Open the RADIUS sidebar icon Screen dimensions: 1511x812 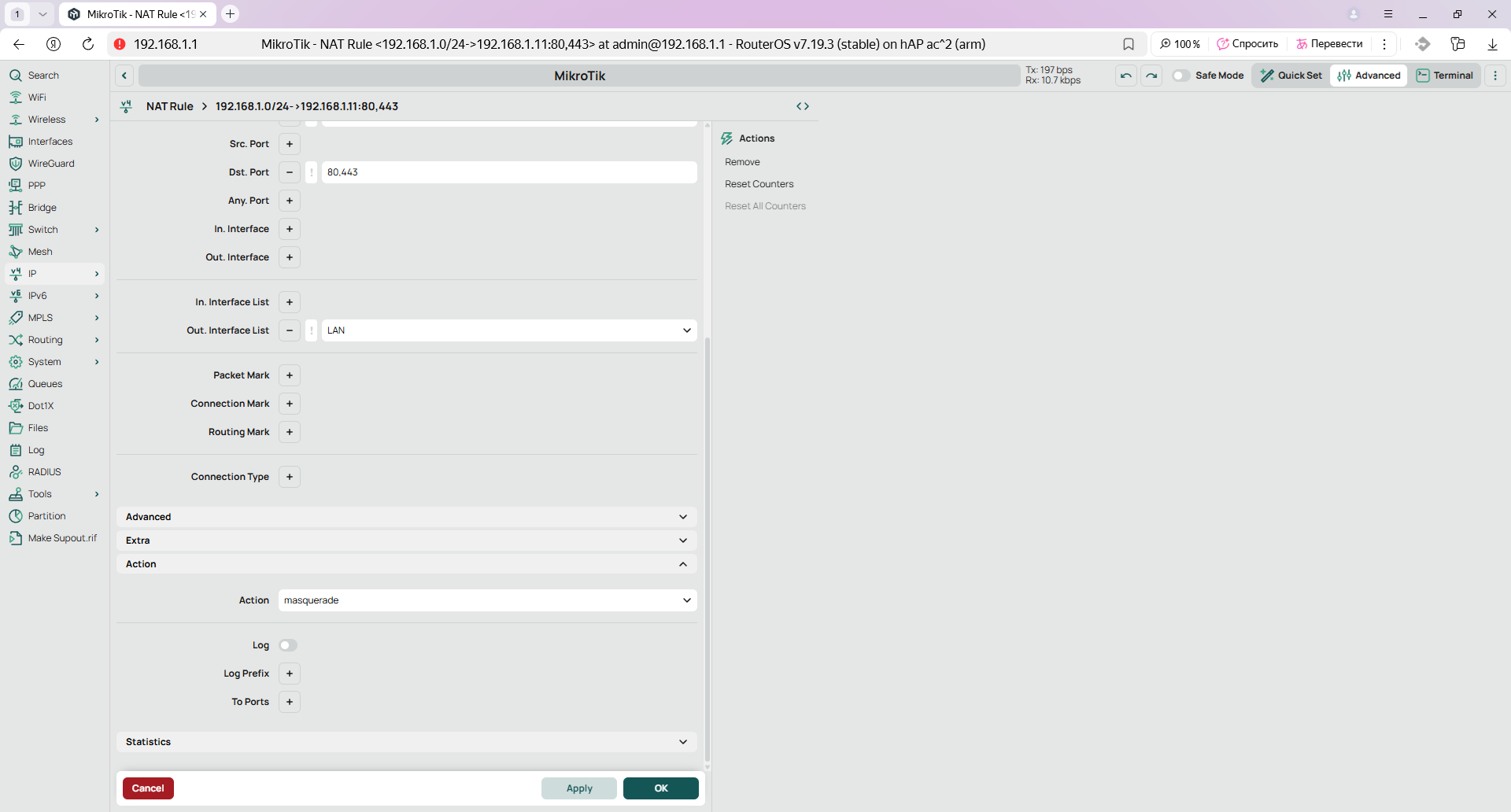click(x=15, y=472)
